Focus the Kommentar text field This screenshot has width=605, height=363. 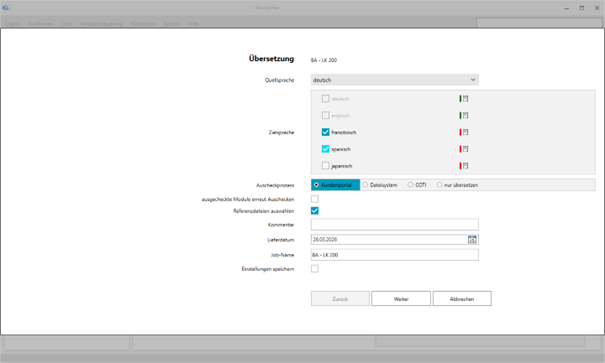(x=395, y=225)
